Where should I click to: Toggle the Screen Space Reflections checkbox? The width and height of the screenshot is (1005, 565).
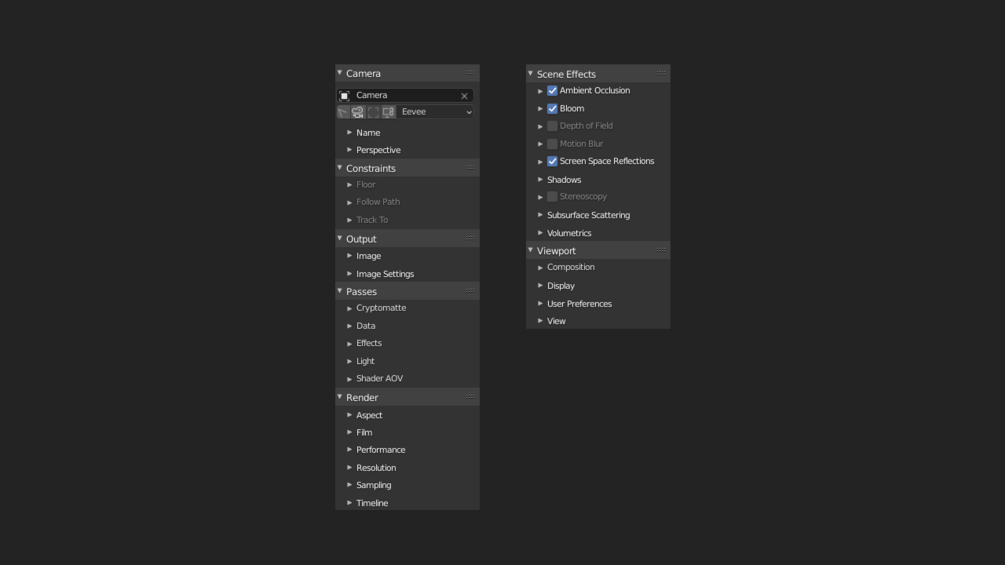point(552,161)
